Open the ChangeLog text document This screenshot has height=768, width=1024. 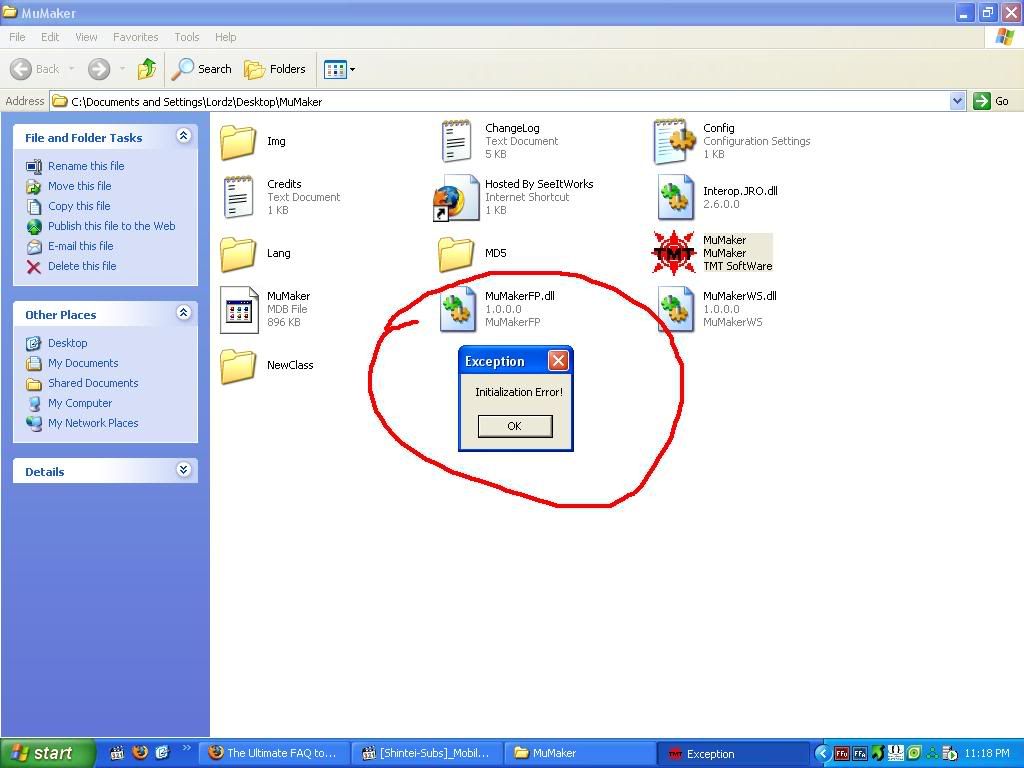456,141
